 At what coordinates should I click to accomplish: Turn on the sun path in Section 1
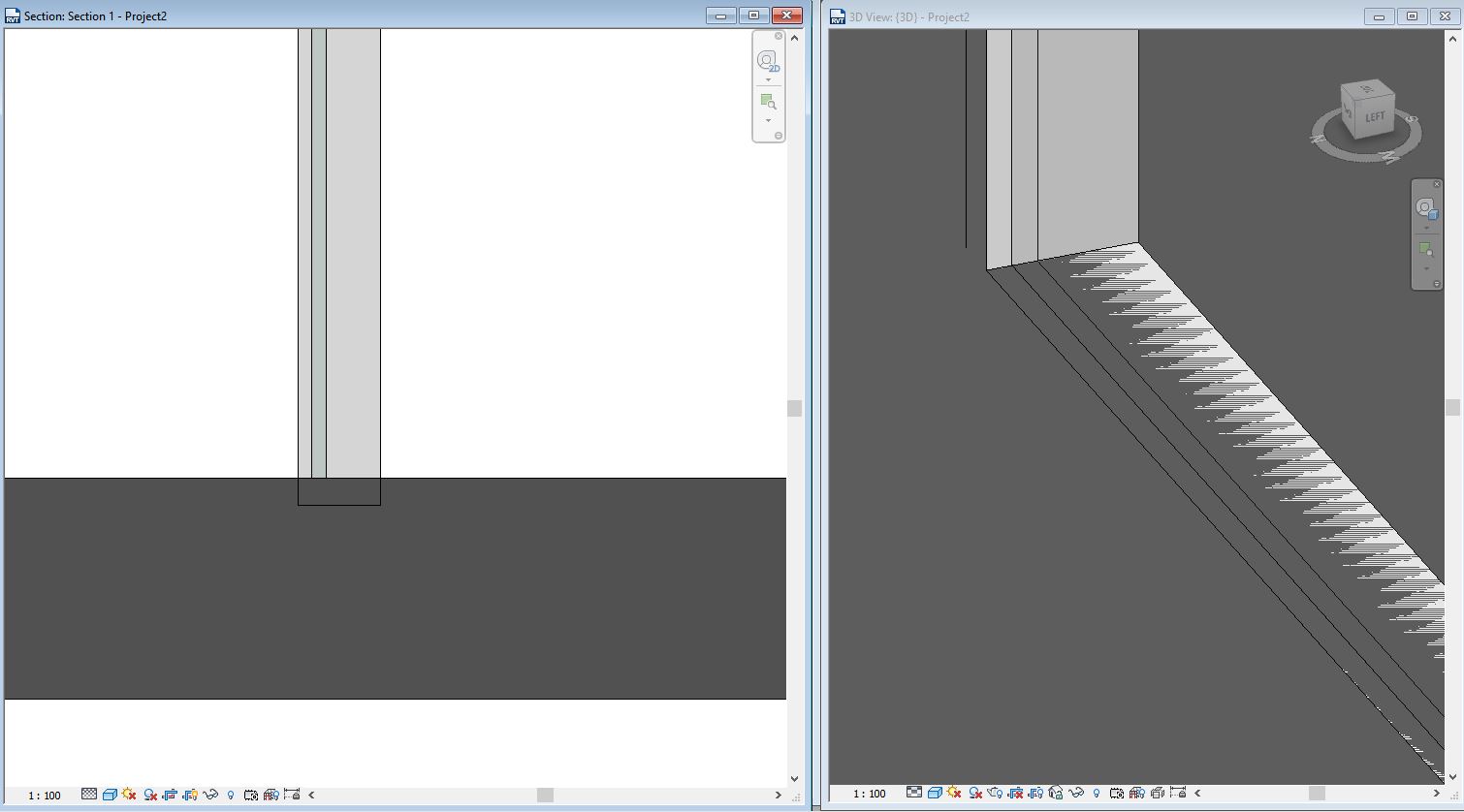pos(129,794)
